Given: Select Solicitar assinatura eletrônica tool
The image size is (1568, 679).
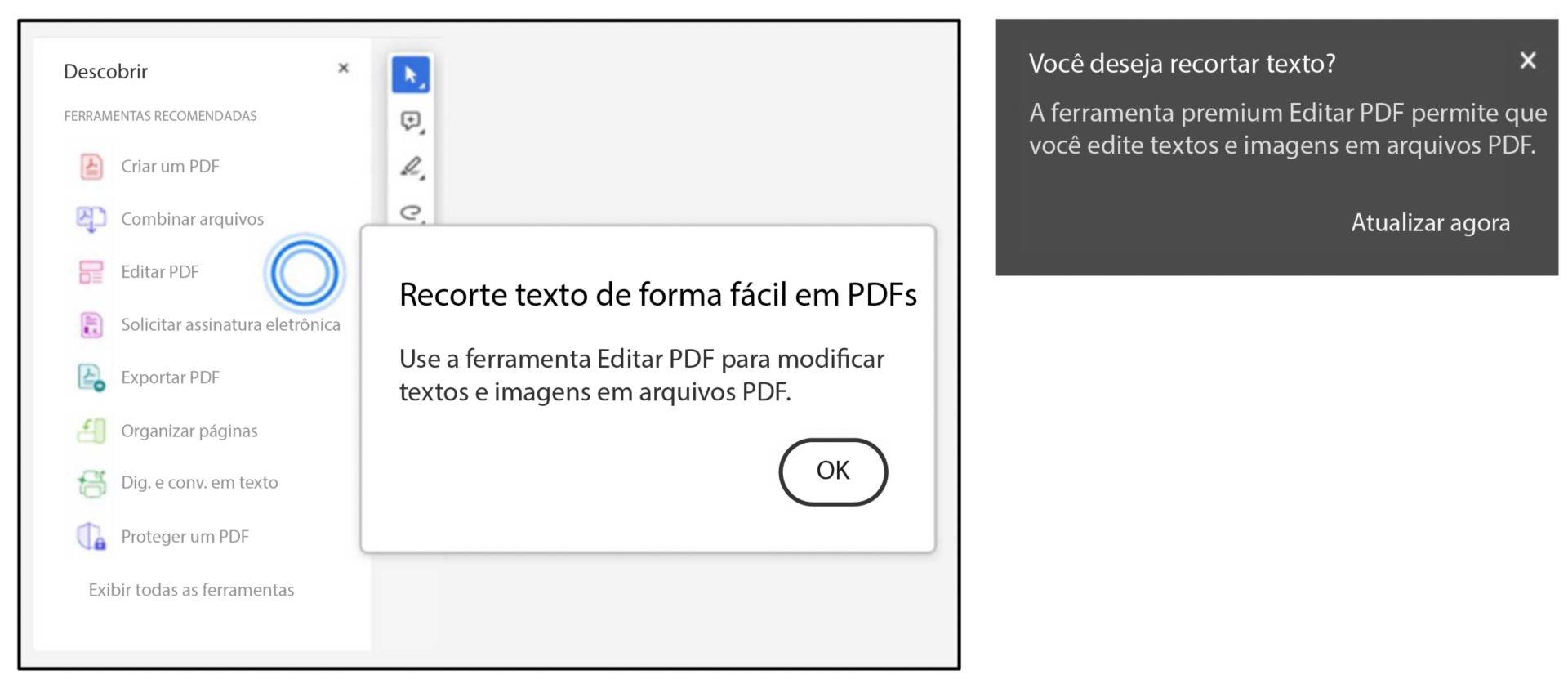Looking at the screenshot, I should (231, 324).
